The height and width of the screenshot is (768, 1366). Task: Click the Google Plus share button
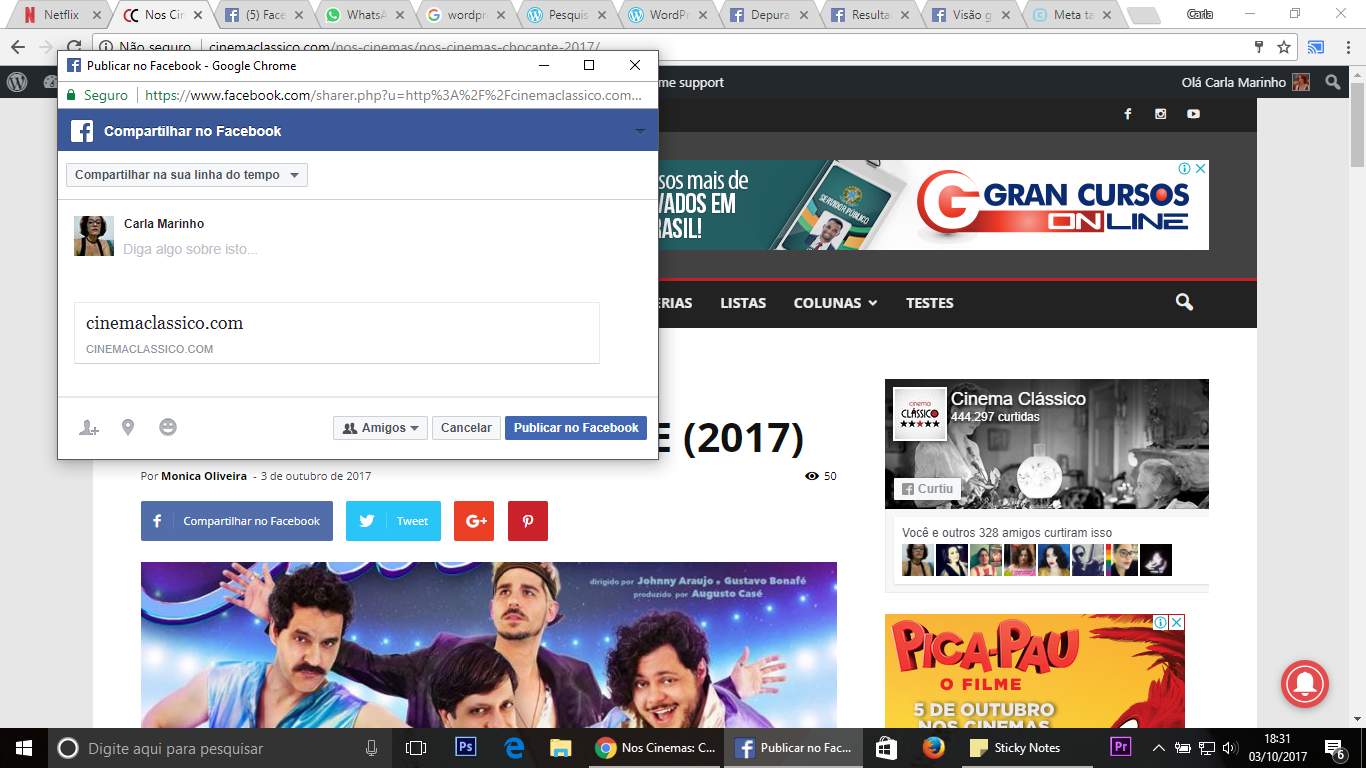[474, 521]
